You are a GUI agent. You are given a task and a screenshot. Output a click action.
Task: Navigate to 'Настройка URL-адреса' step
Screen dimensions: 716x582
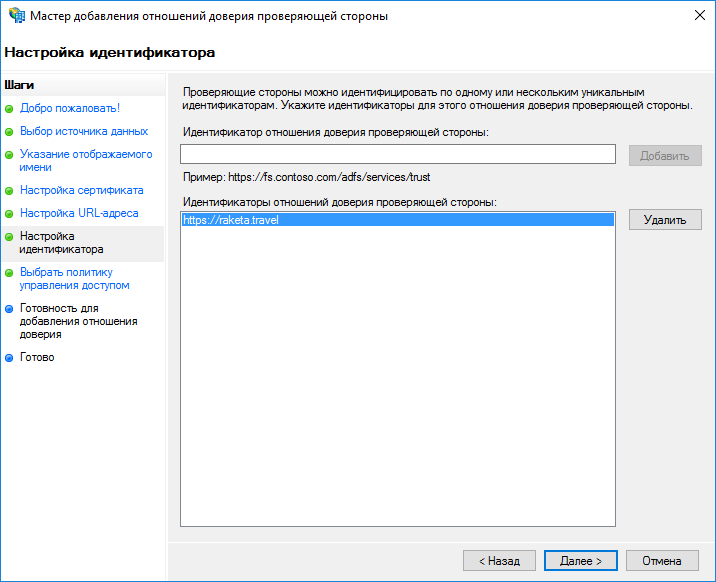[x=79, y=214]
